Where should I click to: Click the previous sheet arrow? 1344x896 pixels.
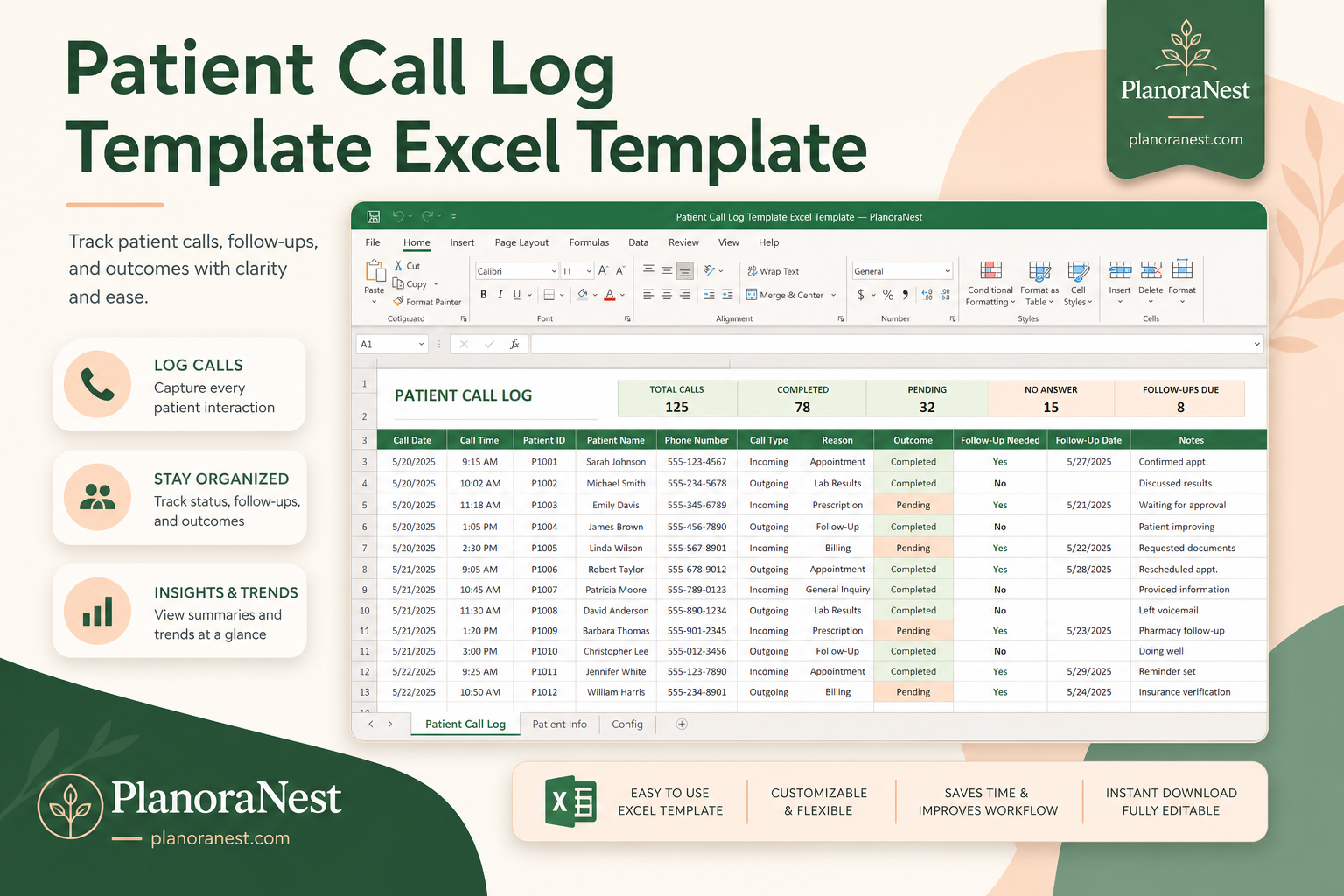click(371, 724)
